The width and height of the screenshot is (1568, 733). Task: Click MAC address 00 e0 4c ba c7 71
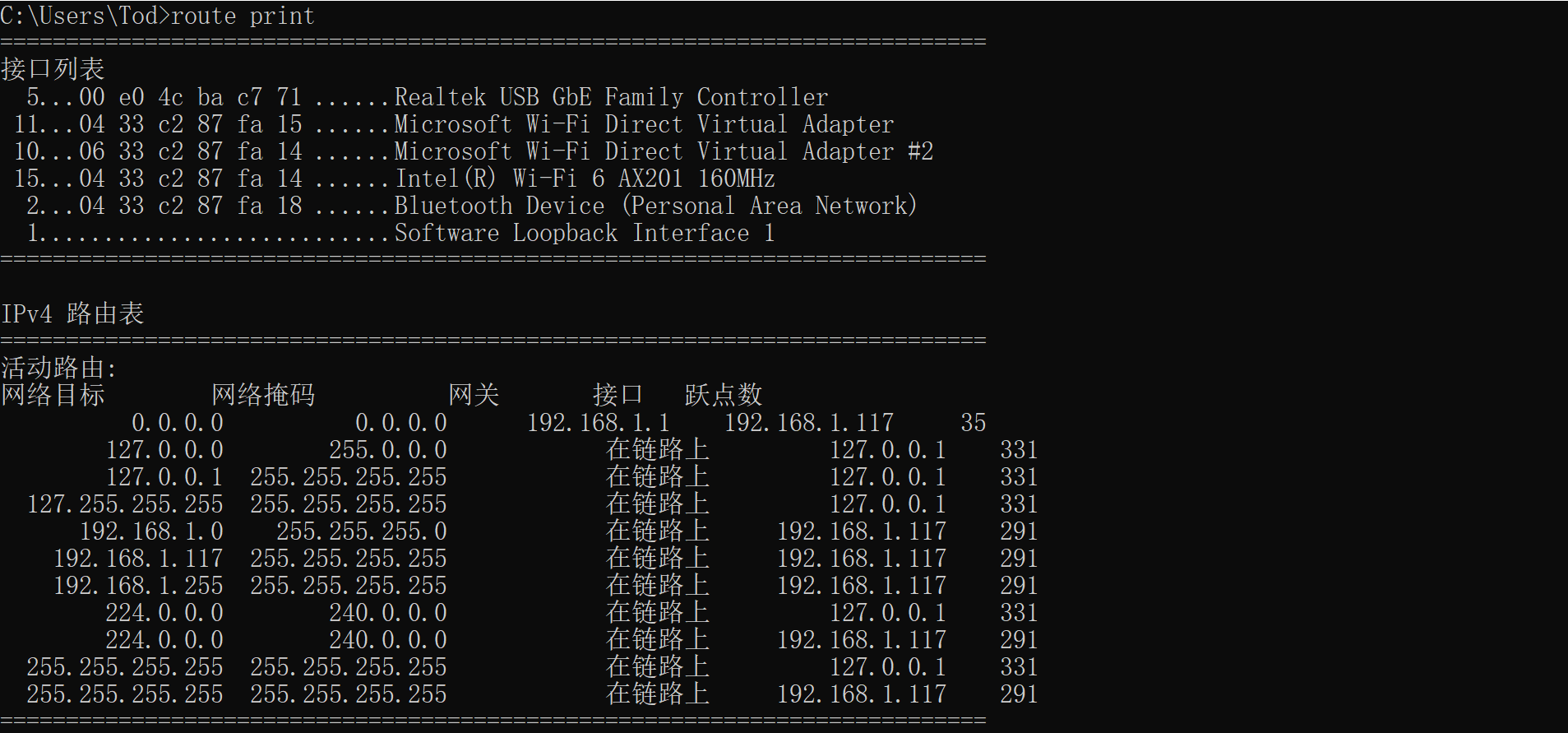[x=191, y=97]
